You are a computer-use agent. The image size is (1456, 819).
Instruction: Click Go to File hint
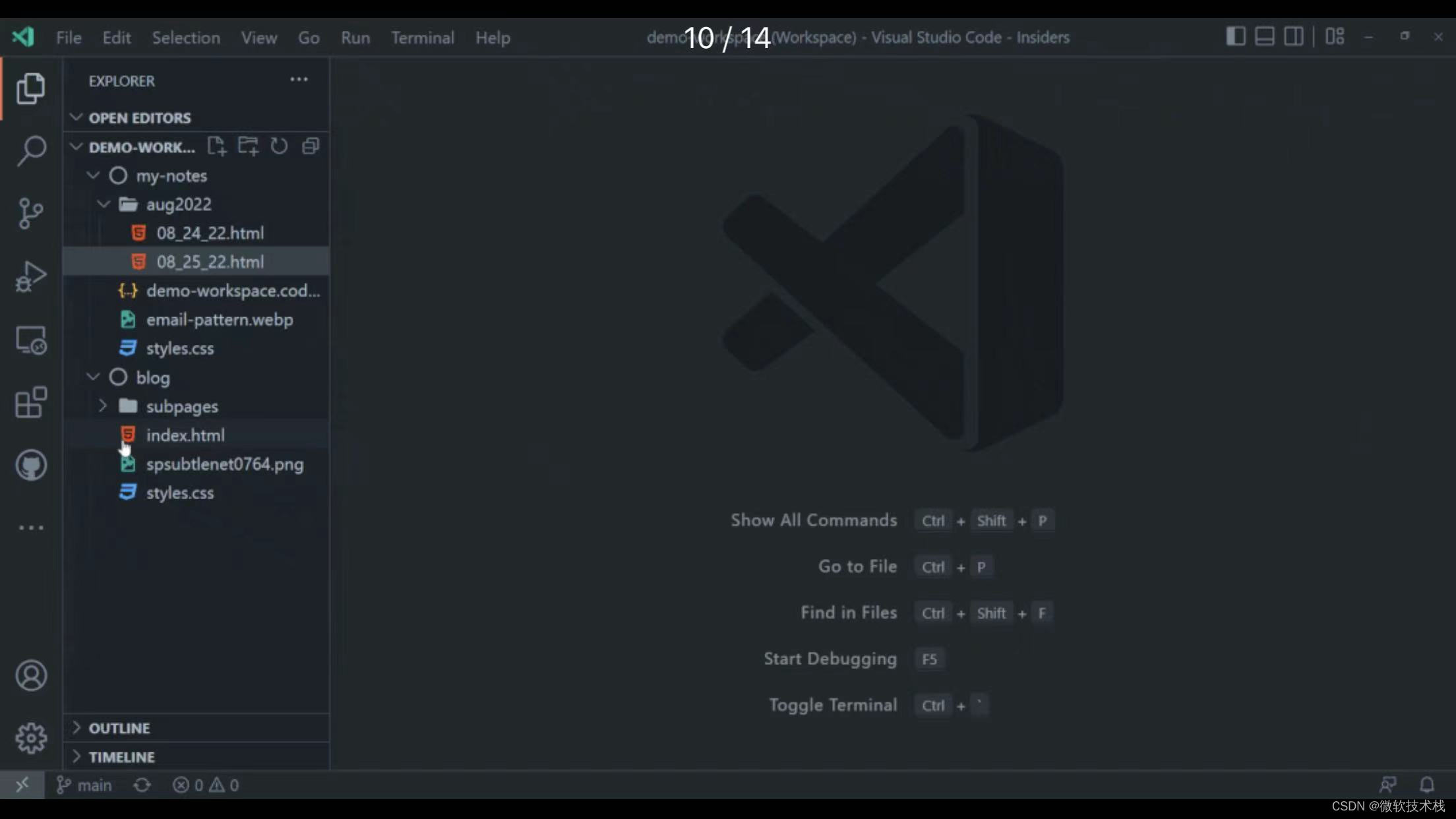coord(857,566)
